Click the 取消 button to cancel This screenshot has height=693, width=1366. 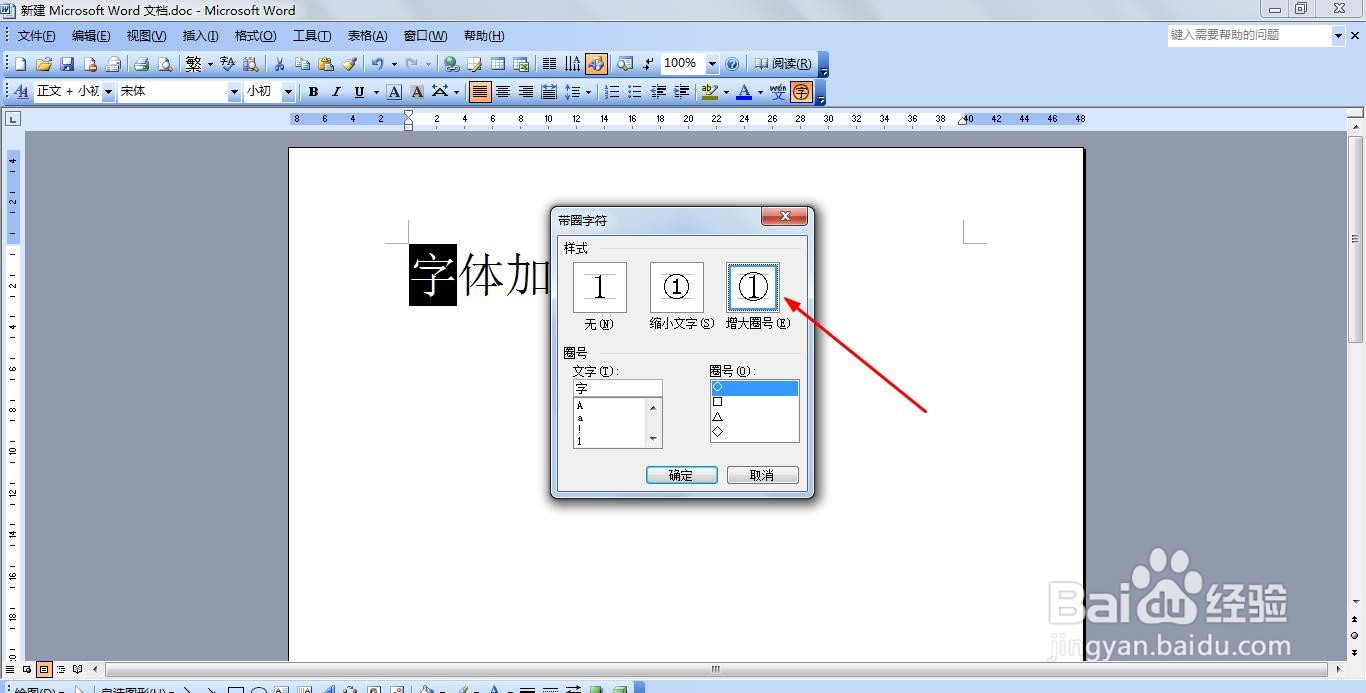(762, 474)
